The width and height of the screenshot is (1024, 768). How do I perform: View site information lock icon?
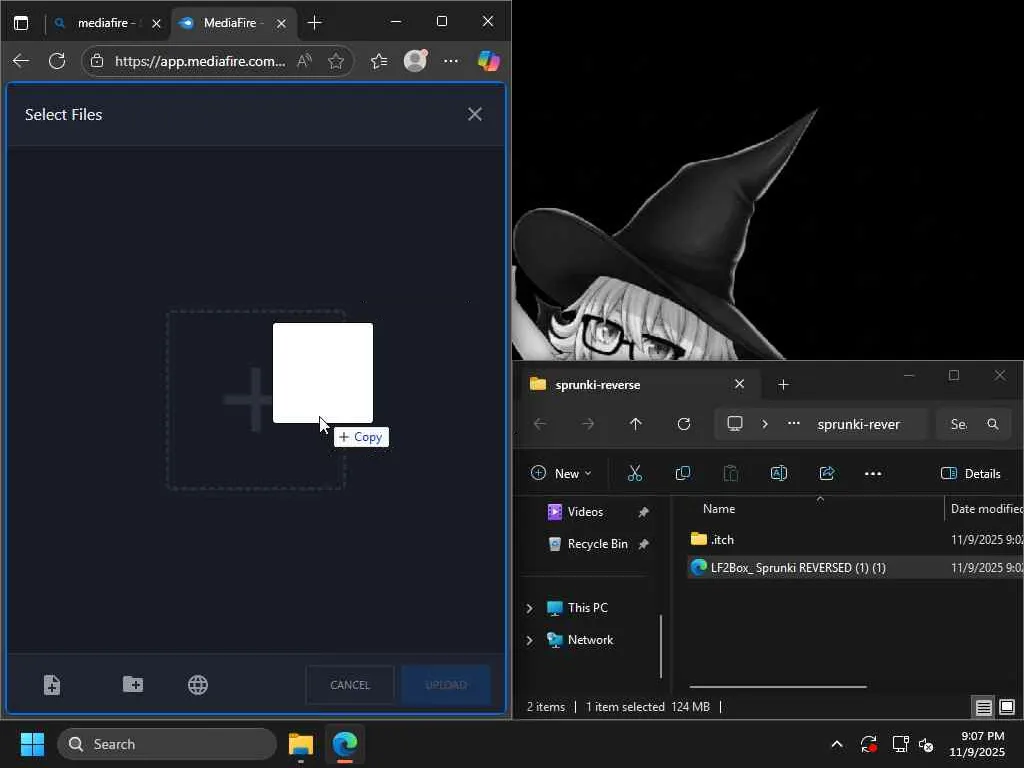97,61
